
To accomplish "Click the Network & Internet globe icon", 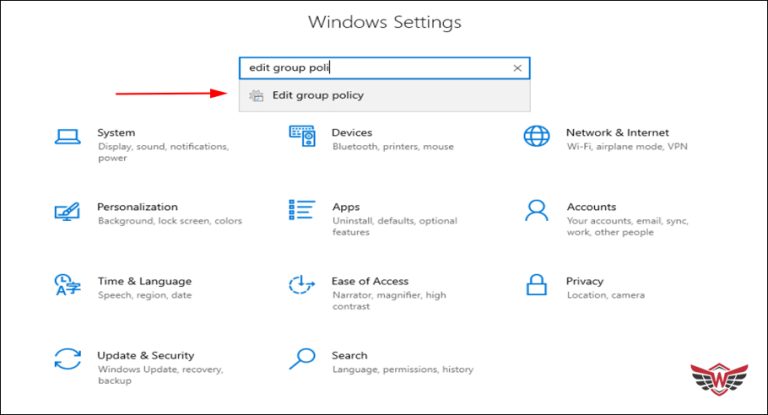I will tap(536, 137).
